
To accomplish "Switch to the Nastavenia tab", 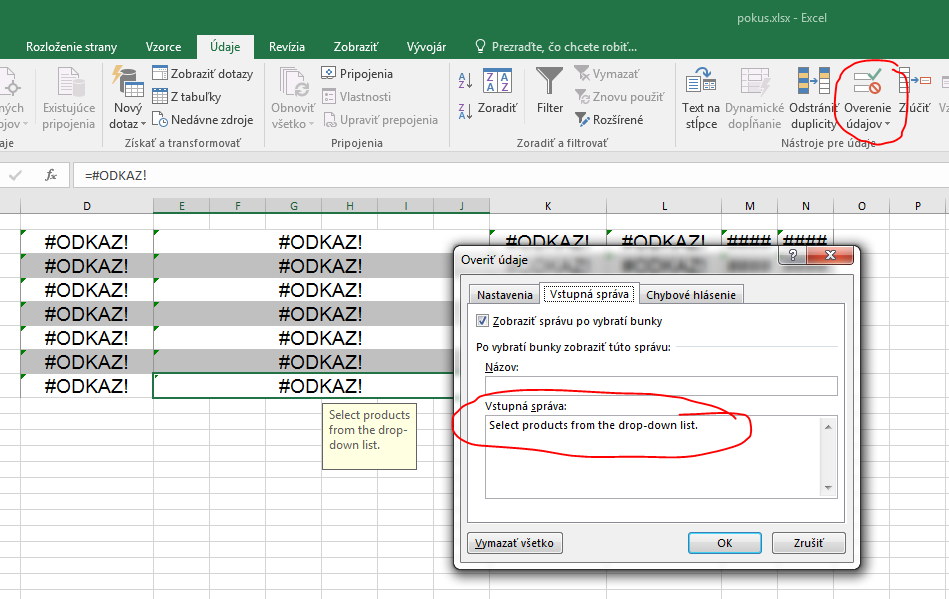I will click(x=504, y=295).
